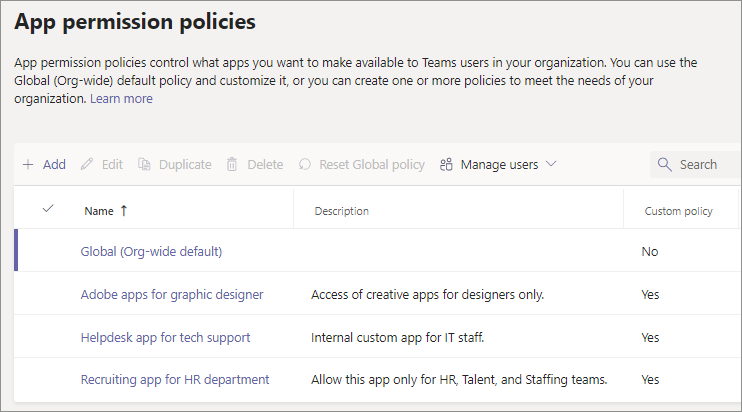Open the Learn more link
This screenshot has width=742, height=412.
point(121,99)
